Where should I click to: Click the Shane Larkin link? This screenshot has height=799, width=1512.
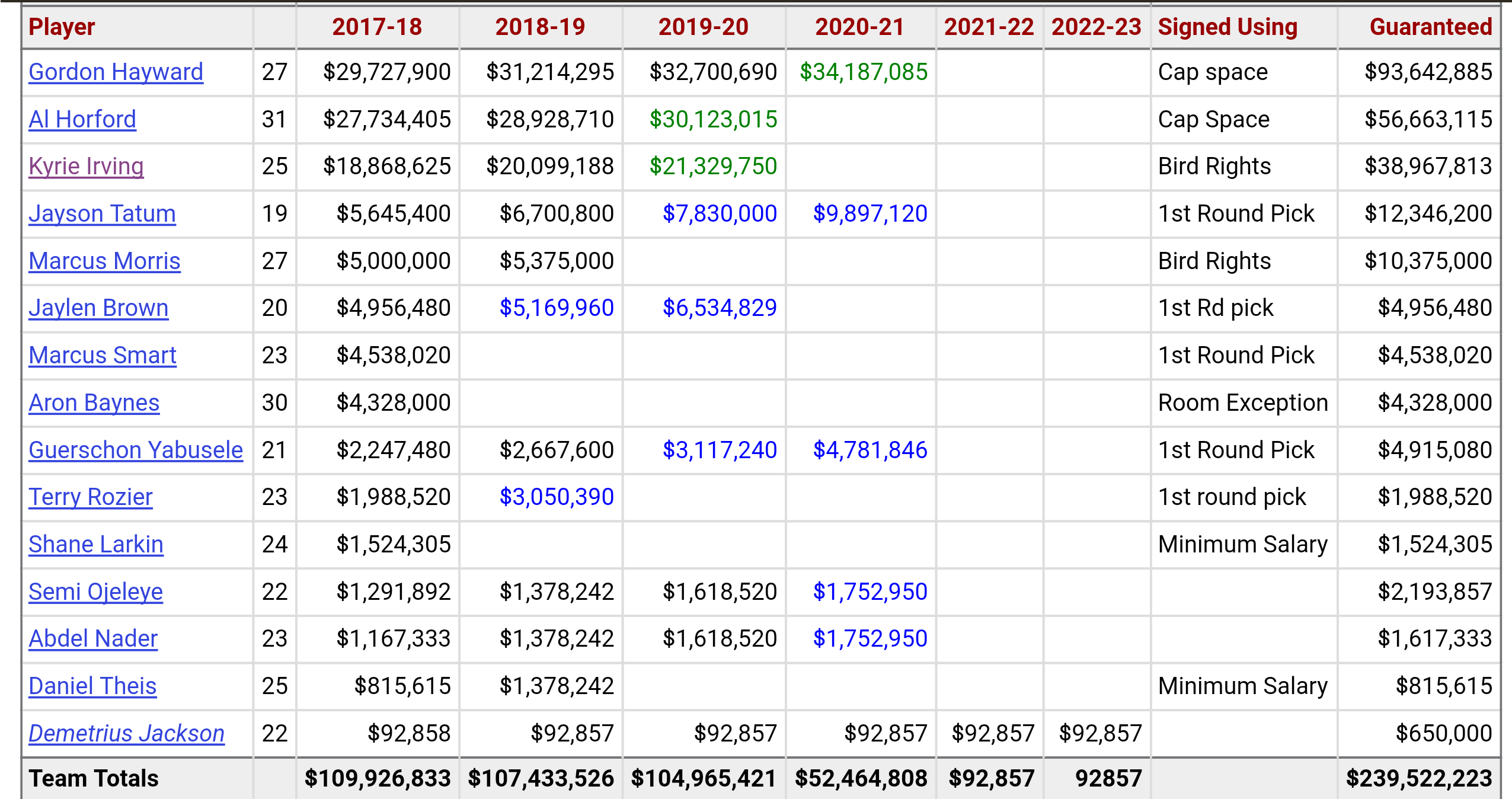pos(95,545)
